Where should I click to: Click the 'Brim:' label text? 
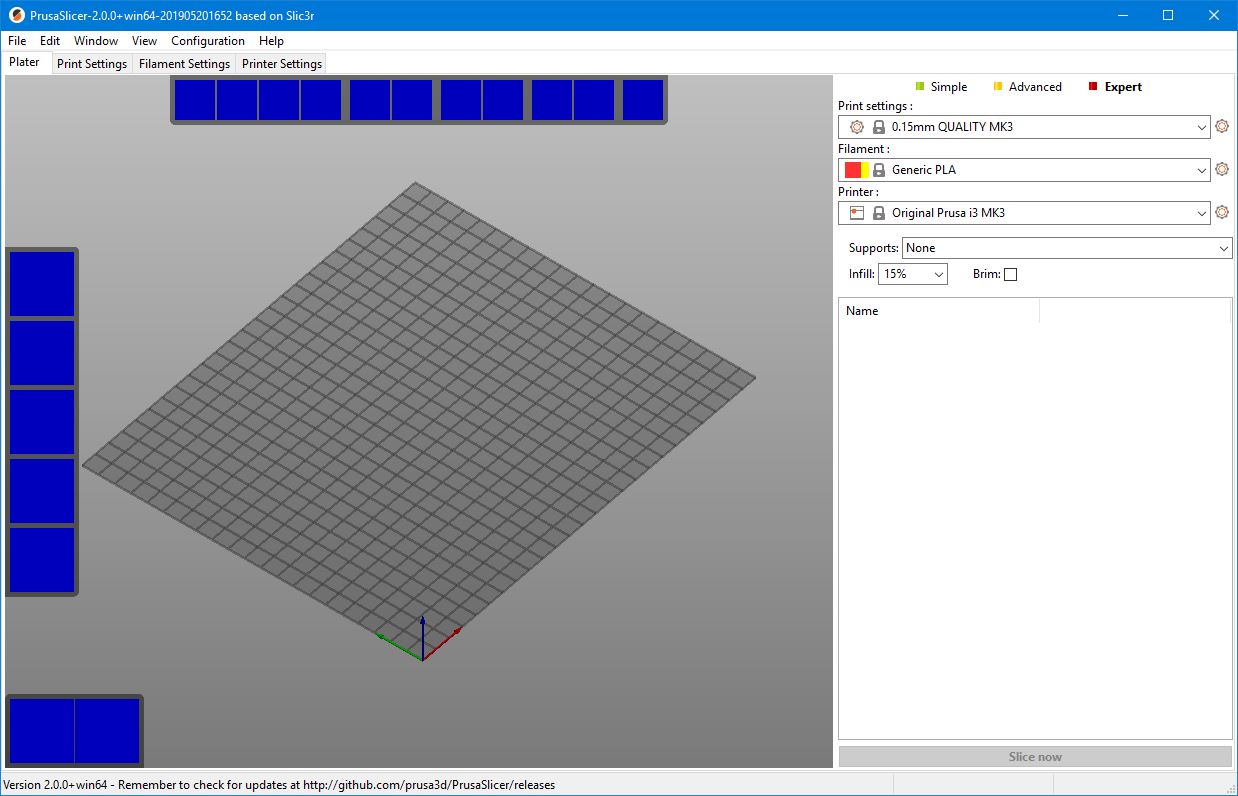pos(987,274)
